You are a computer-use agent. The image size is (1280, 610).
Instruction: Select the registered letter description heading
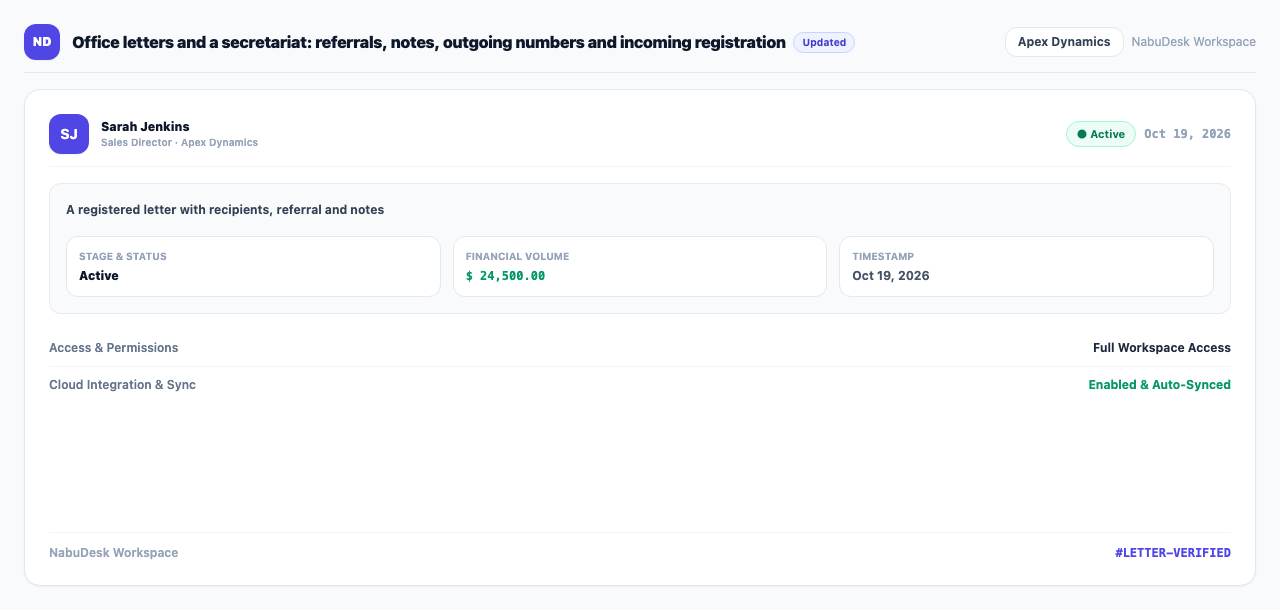pos(225,210)
